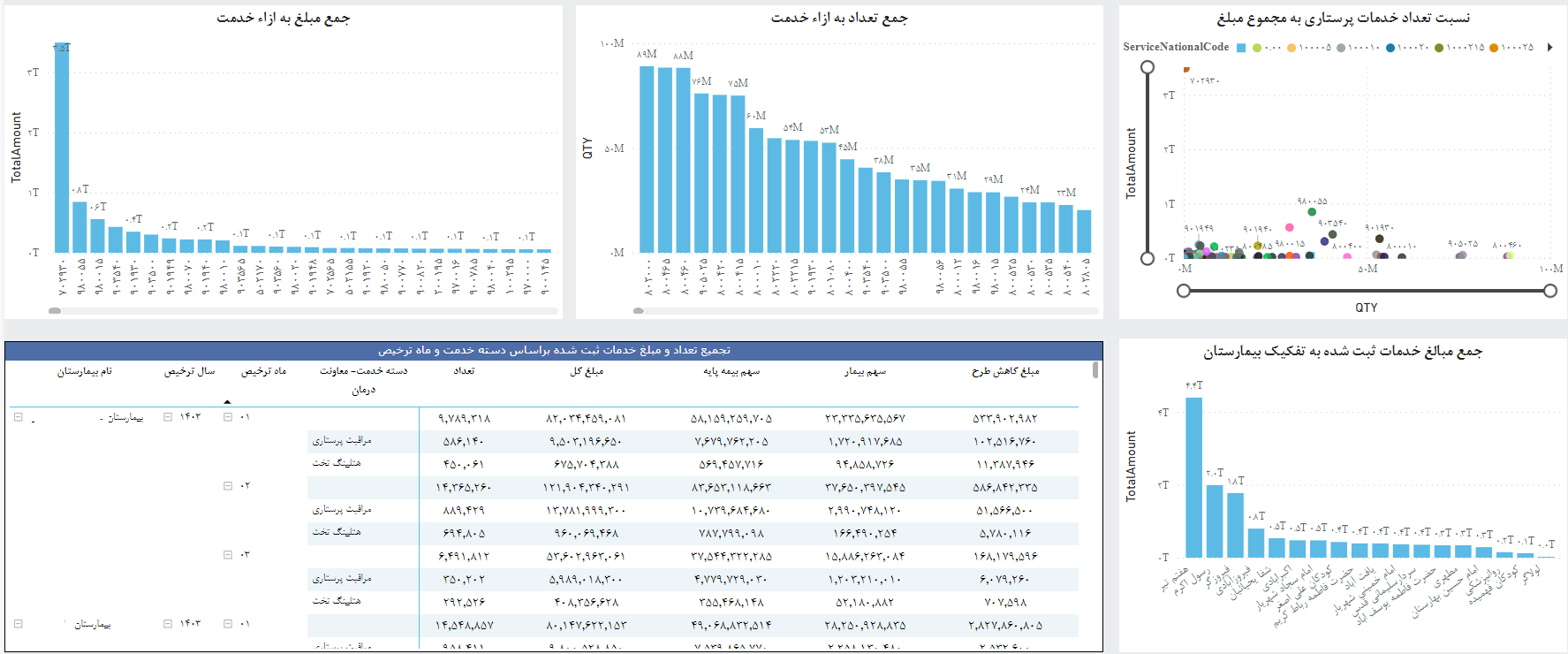Click the sort arrow under ماه ترخیص header

coord(227,402)
